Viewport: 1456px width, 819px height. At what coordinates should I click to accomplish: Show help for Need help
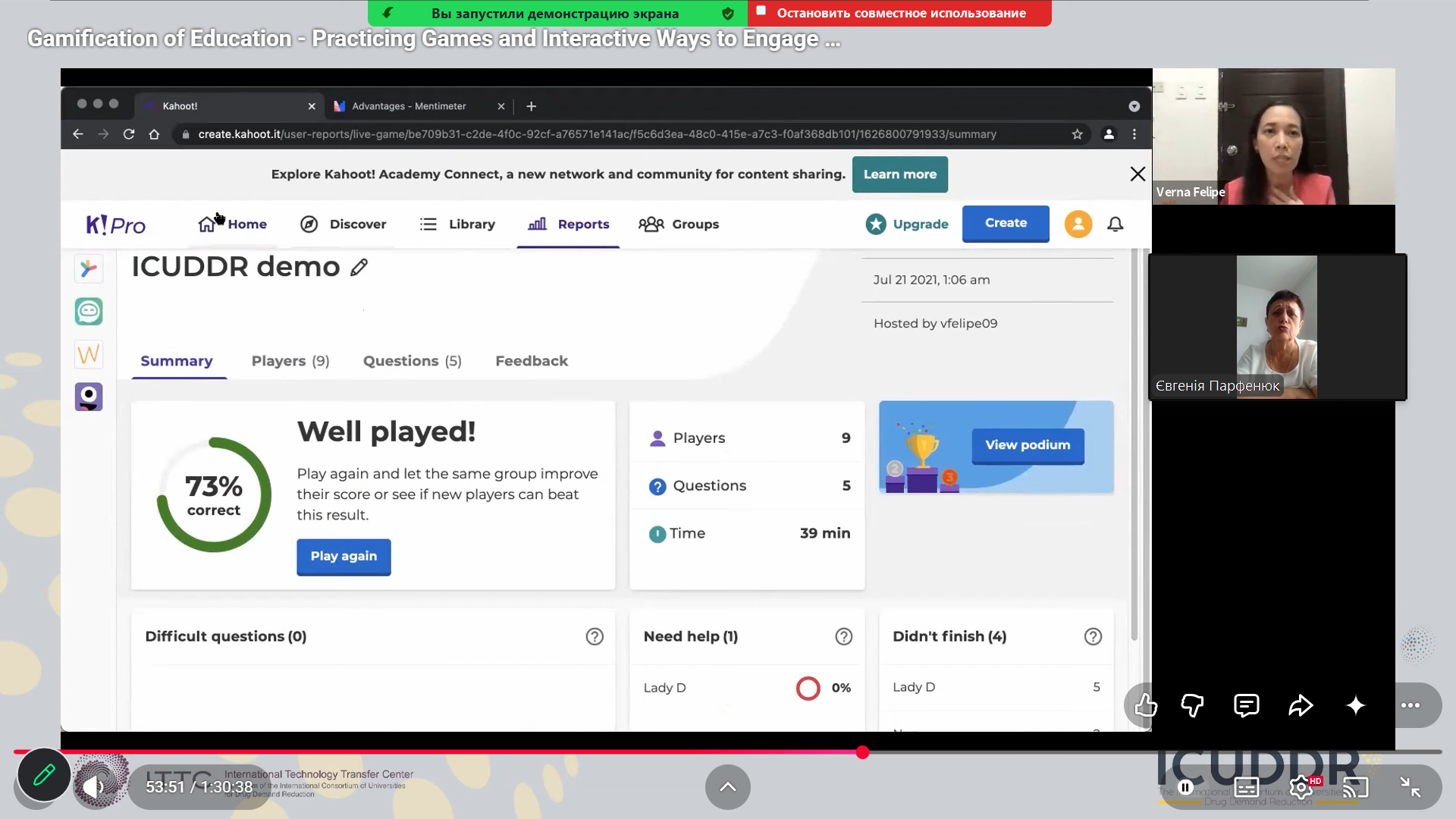[x=844, y=637]
